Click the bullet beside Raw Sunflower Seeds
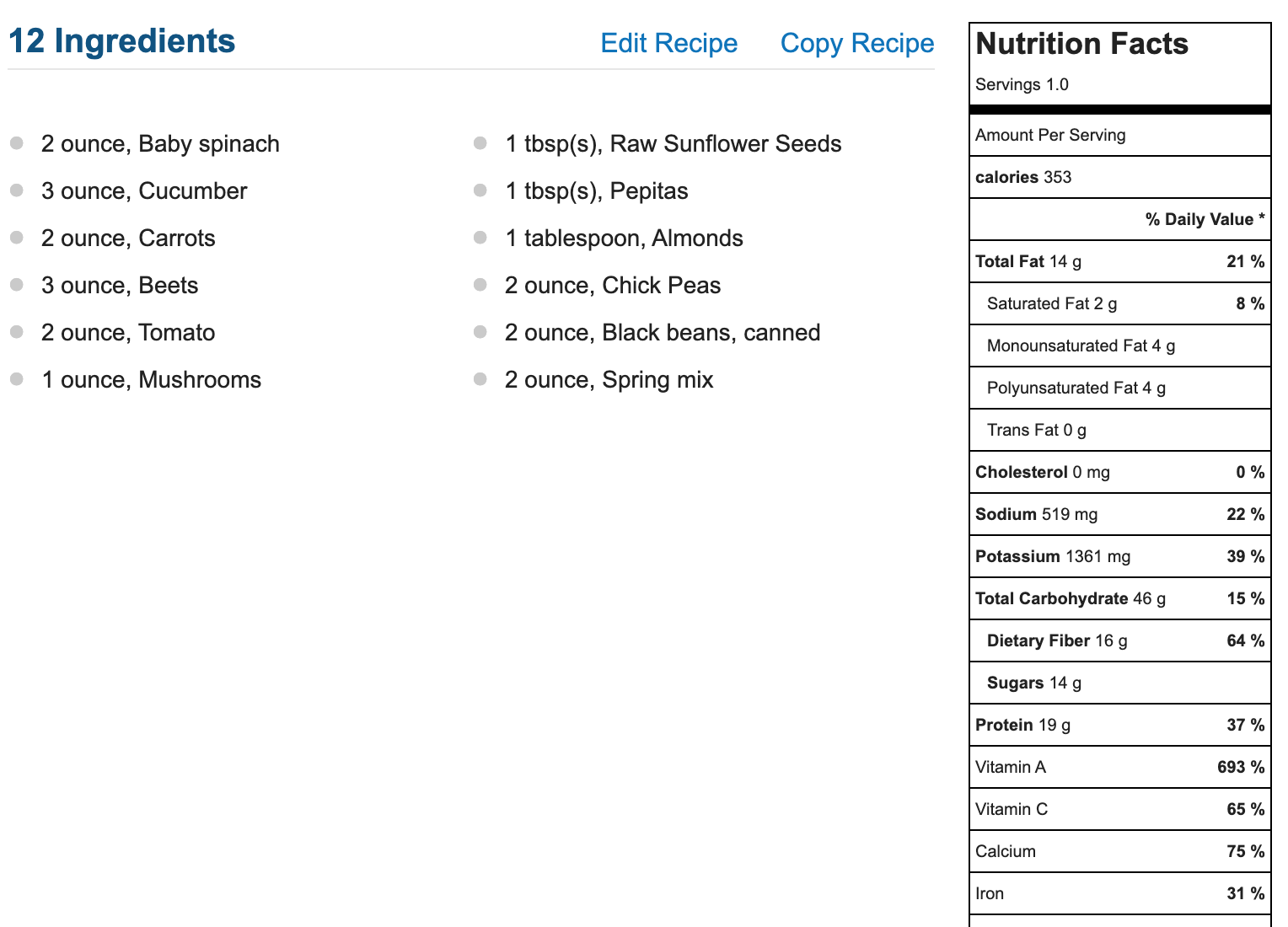 point(480,143)
